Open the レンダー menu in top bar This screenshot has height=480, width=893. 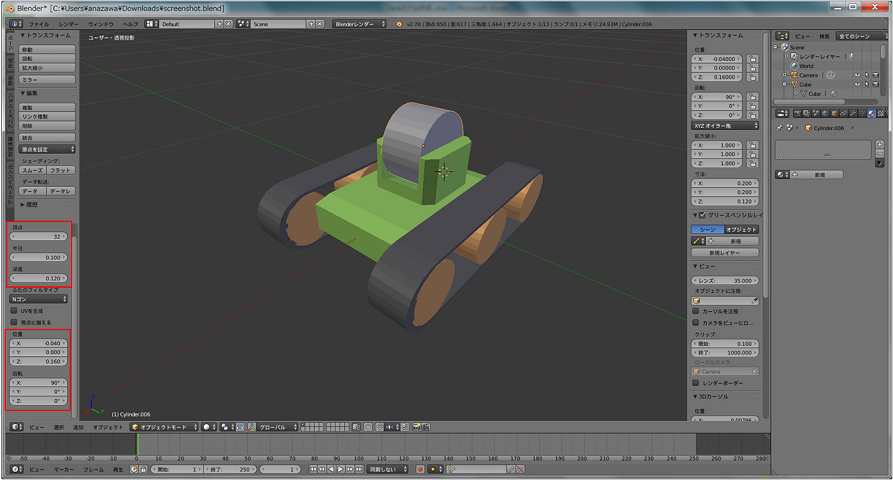[x=68, y=23]
